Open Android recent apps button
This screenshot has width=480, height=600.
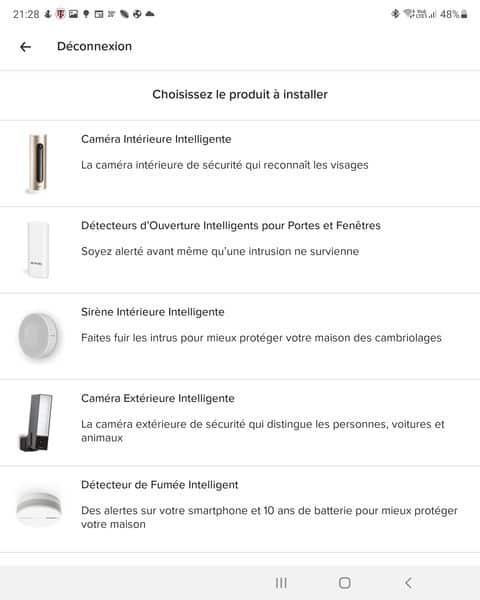coord(281,583)
